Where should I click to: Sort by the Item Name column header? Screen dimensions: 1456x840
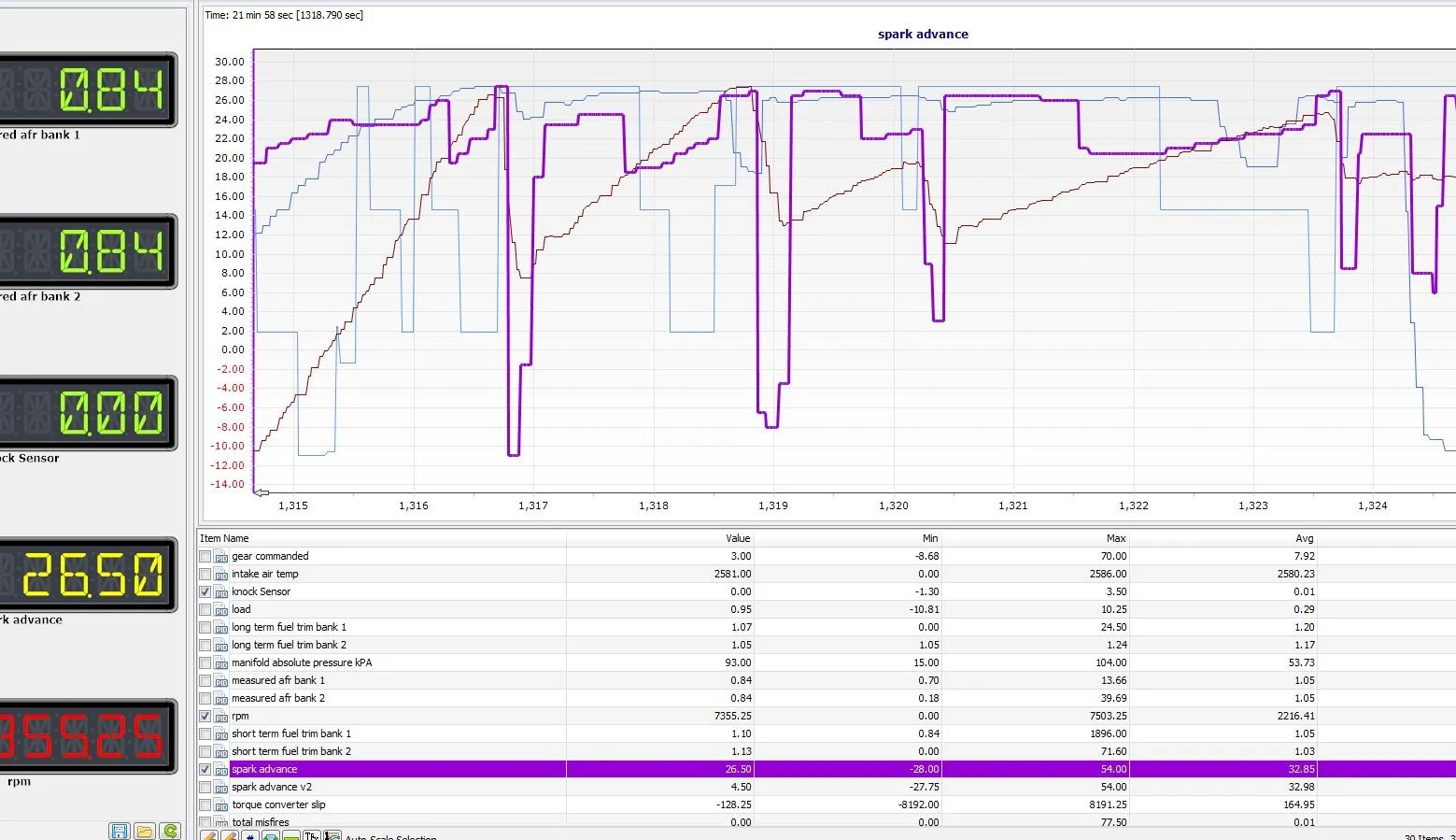(x=224, y=538)
